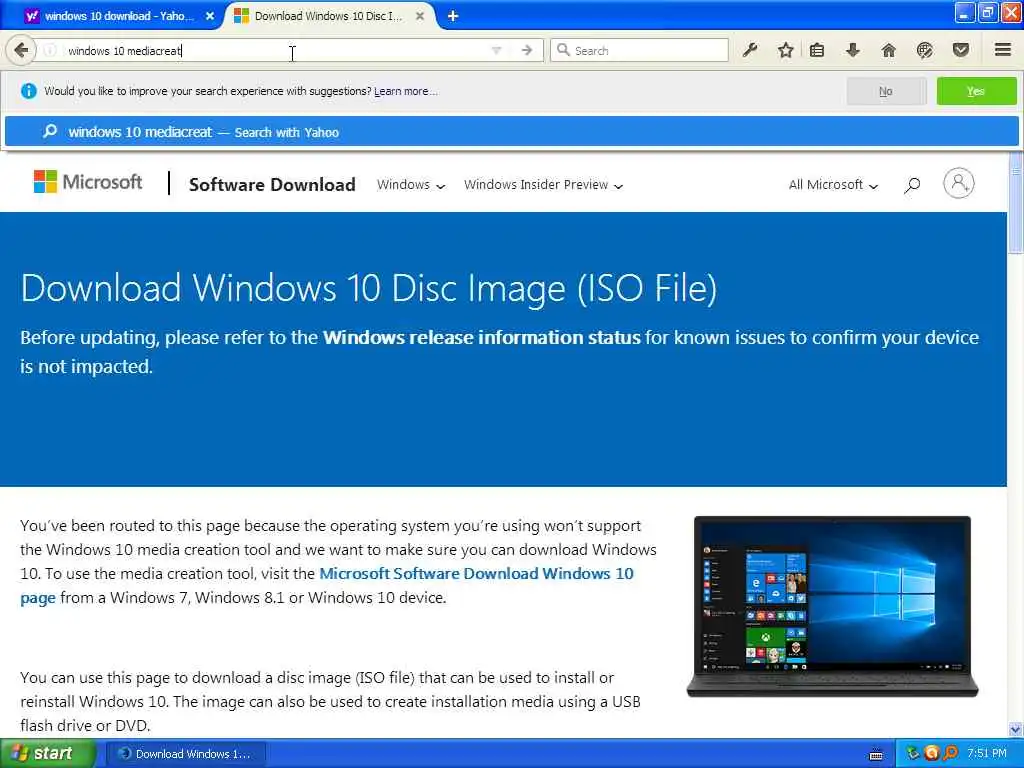The height and width of the screenshot is (768, 1024).
Task: Open the Windows Start button
Action: pyautogui.click(x=48, y=754)
